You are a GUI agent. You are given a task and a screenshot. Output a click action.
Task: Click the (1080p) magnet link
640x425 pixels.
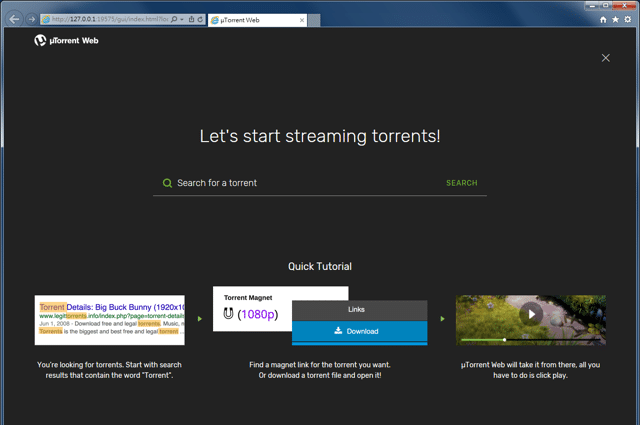[x=258, y=314]
